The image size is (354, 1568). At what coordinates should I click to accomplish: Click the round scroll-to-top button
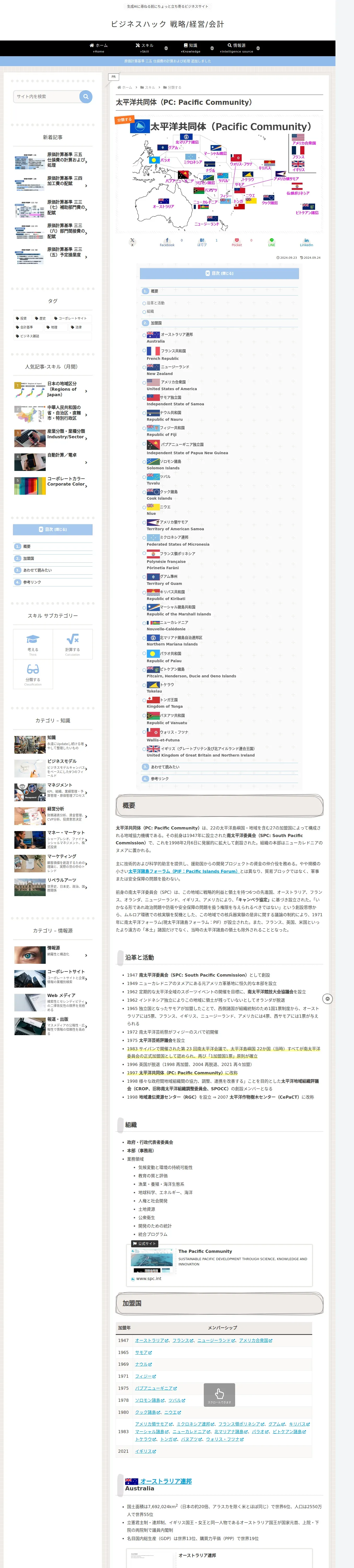(x=327, y=999)
